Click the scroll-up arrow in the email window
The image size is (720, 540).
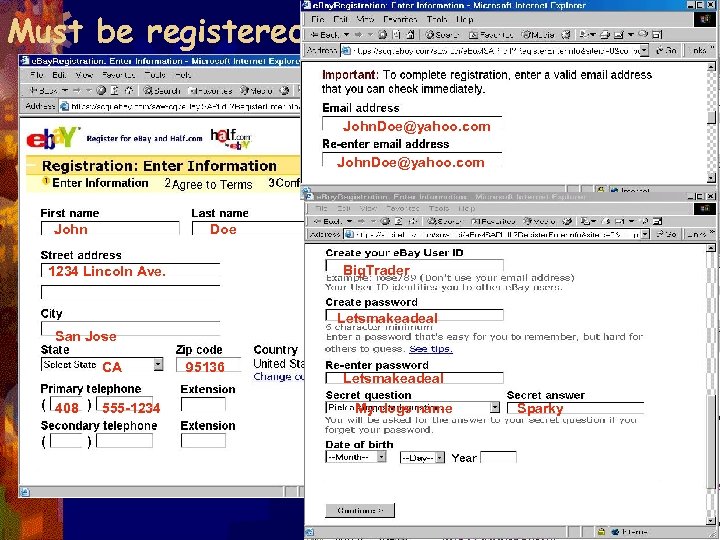point(711,67)
